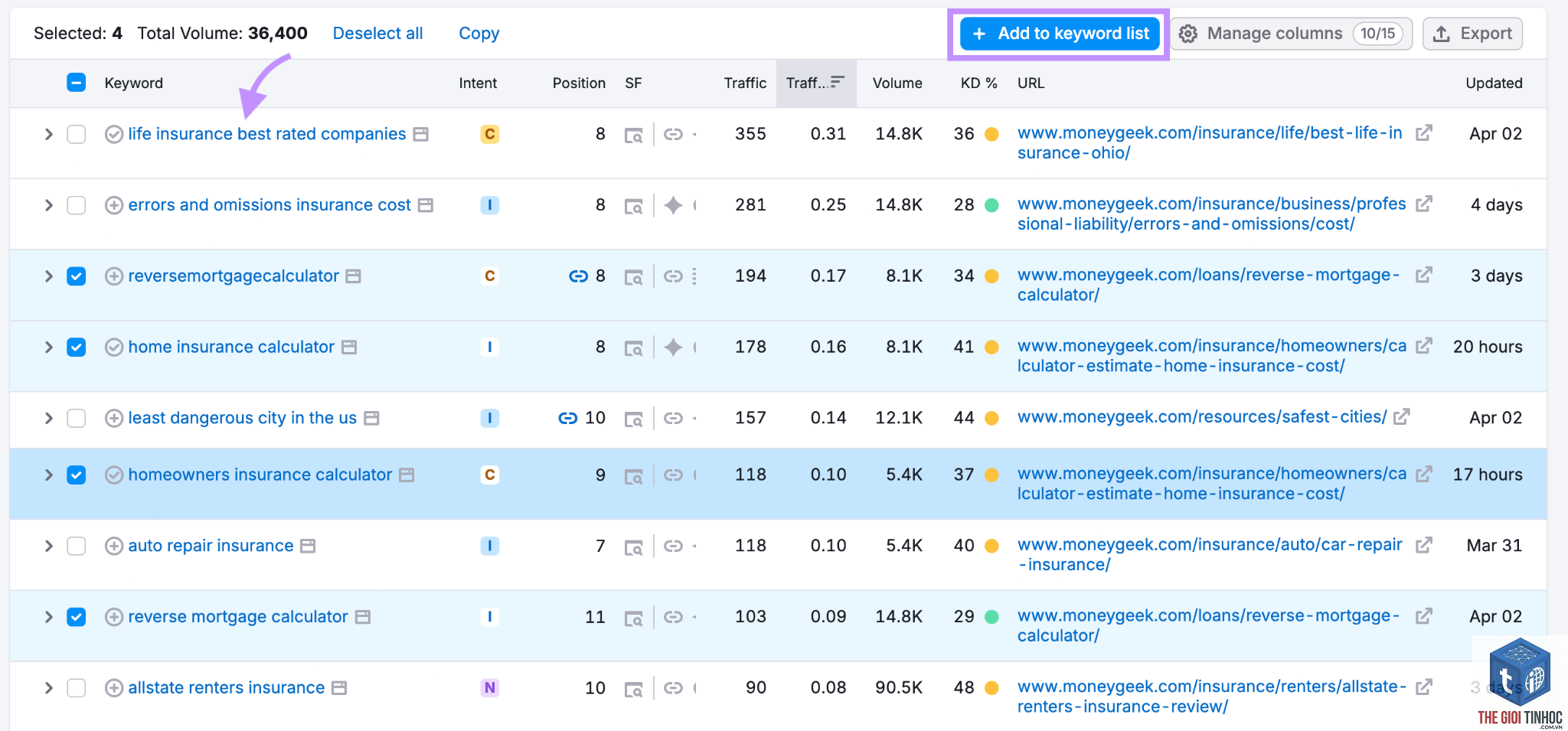1568x731 pixels.
Task: Copy the selected keywords
Action: [479, 33]
